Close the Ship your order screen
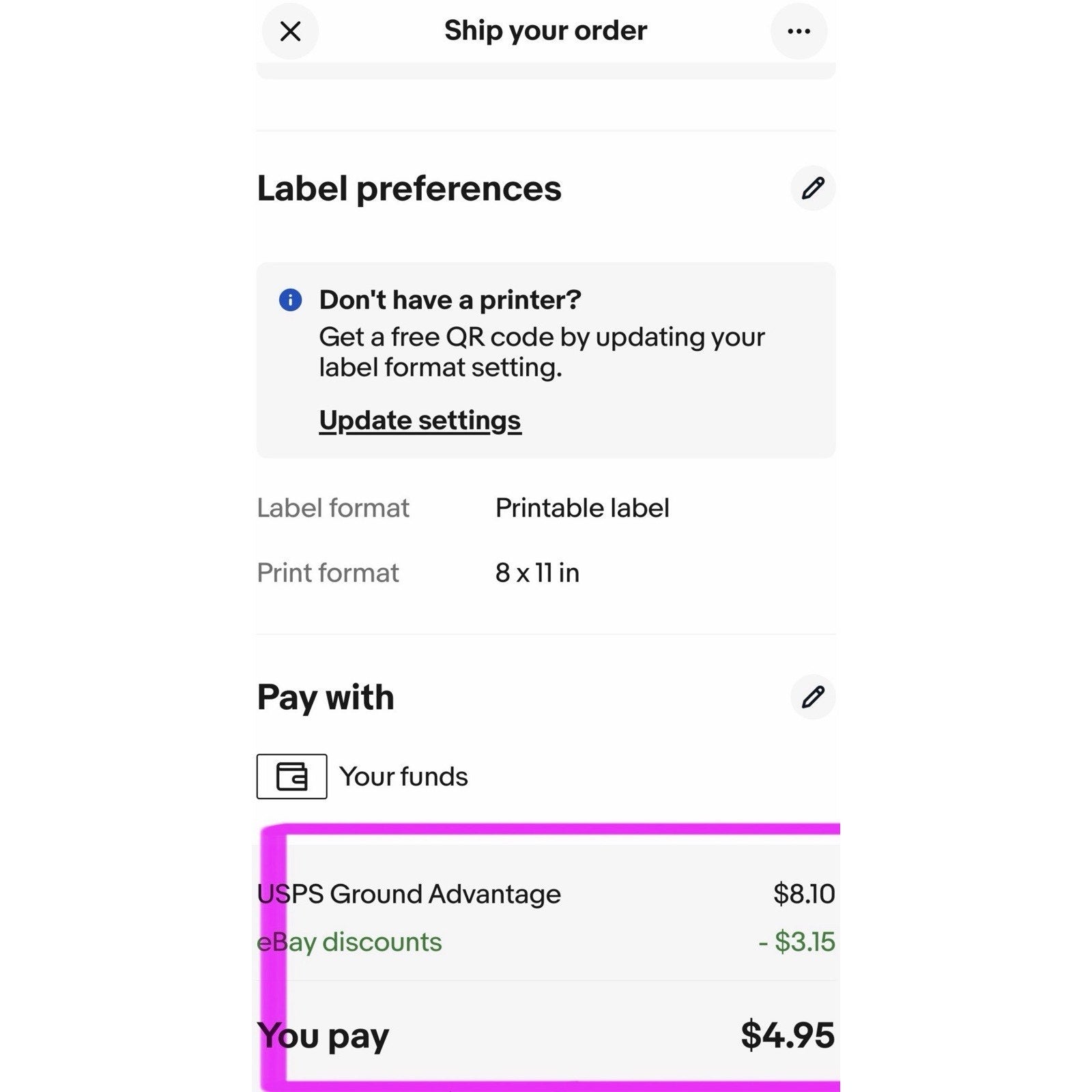 coord(290,31)
